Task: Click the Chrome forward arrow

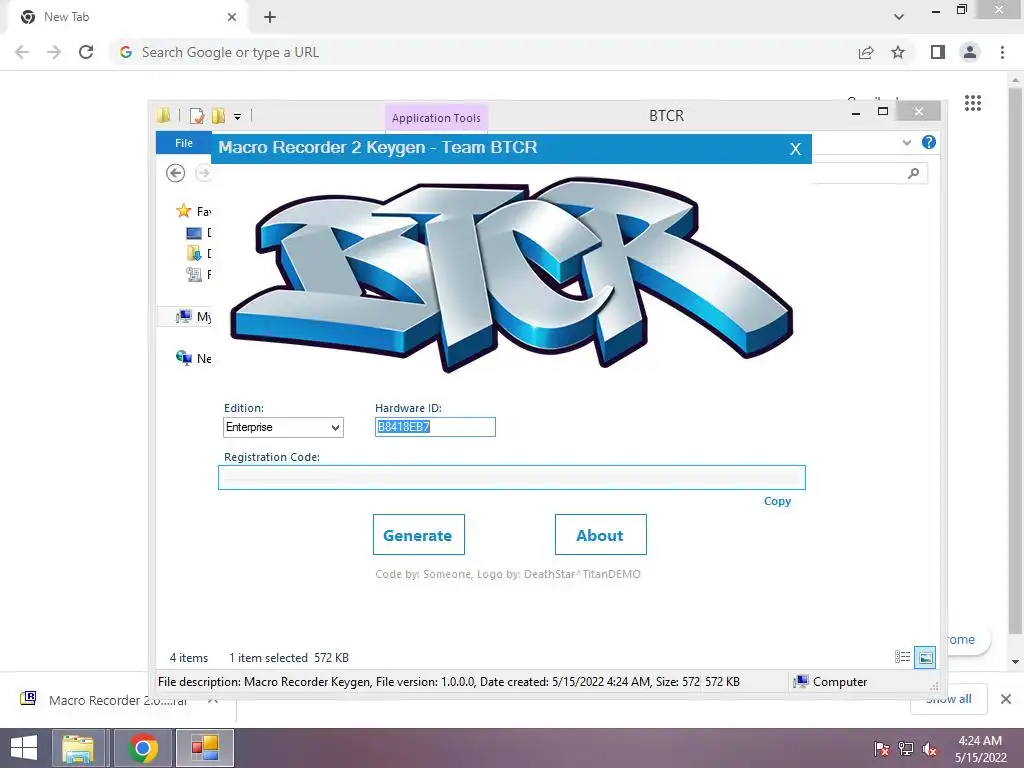Action: click(54, 52)
